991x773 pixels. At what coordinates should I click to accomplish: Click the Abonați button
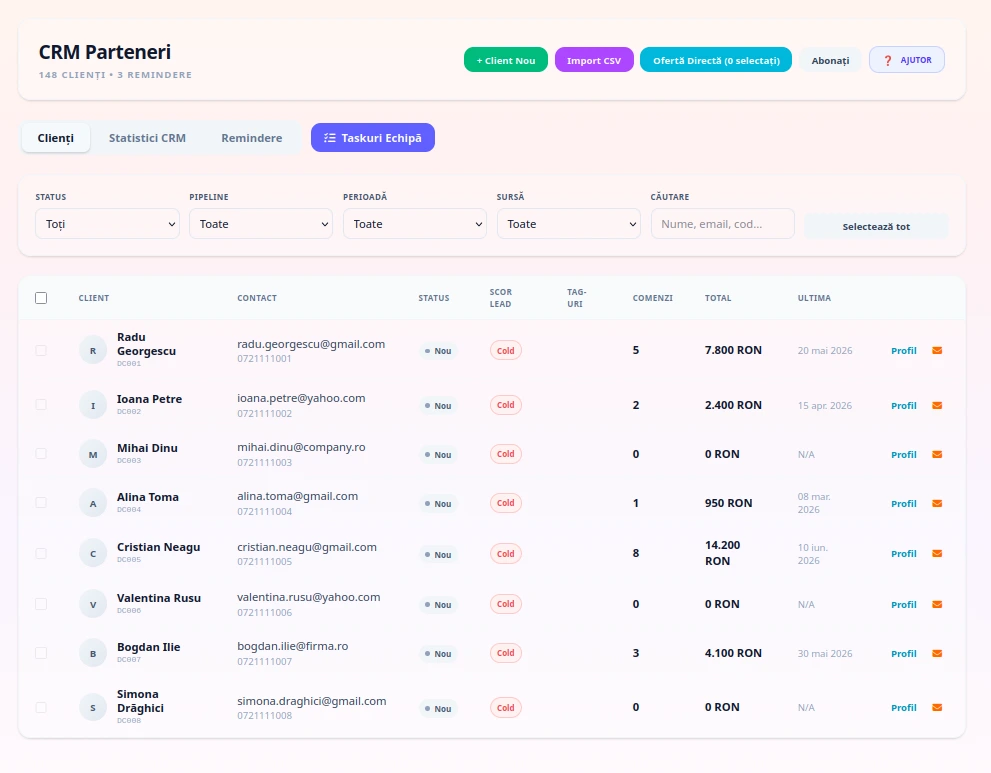tap(830, 60)
